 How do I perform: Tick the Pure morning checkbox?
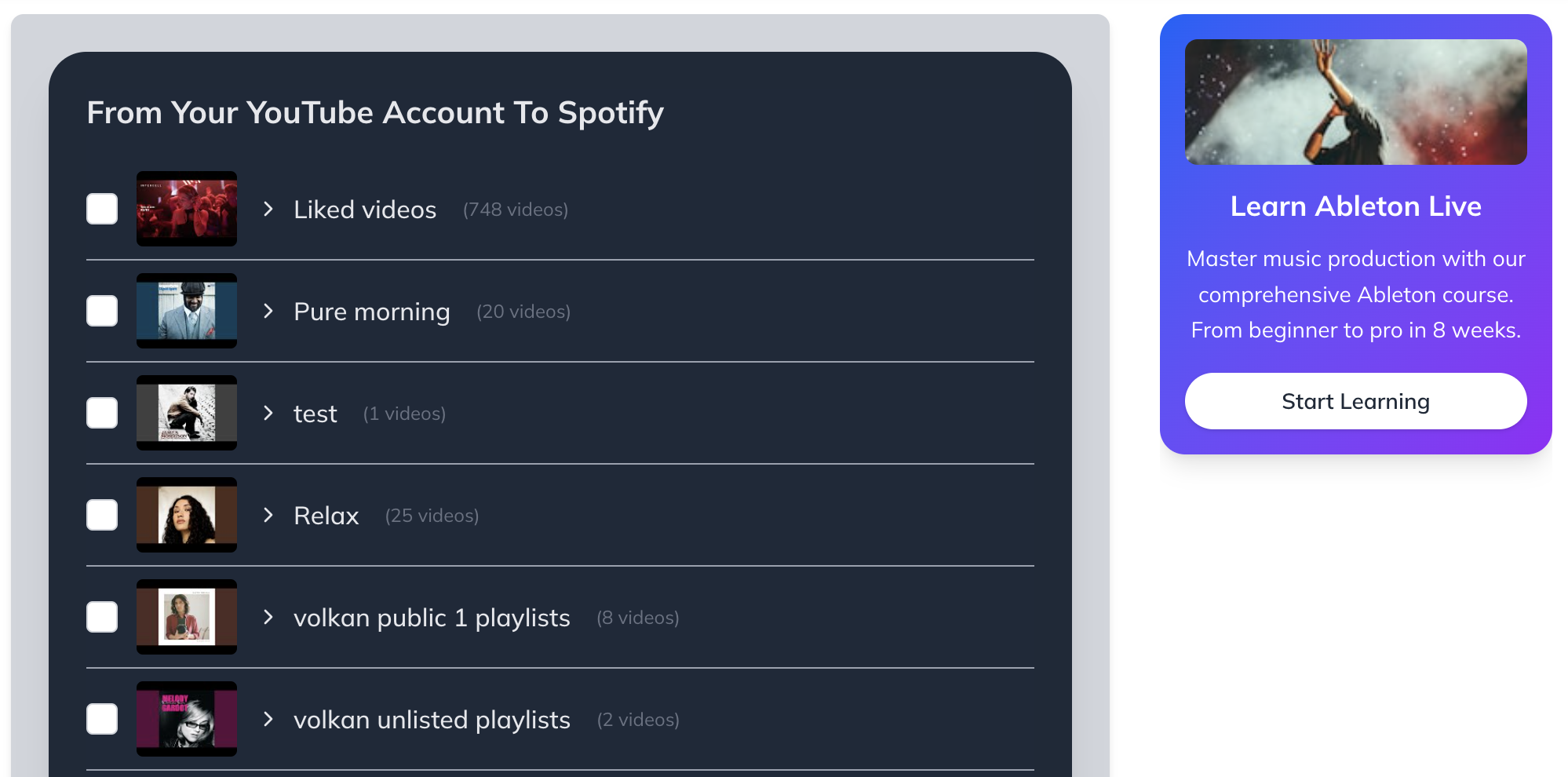[102, 311]
